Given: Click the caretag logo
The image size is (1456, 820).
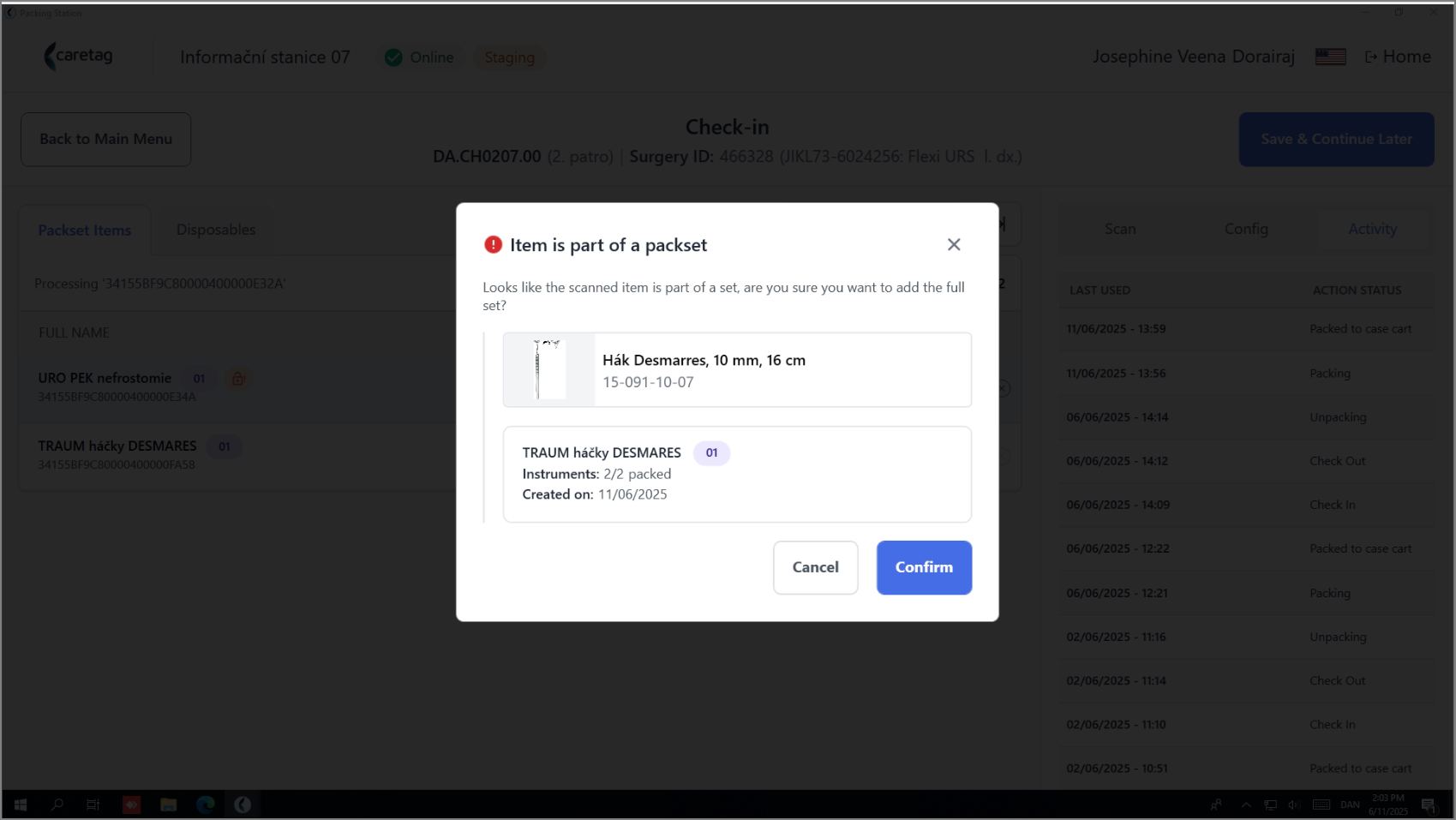Looking at the screenshot, I should tap(78, 57).
